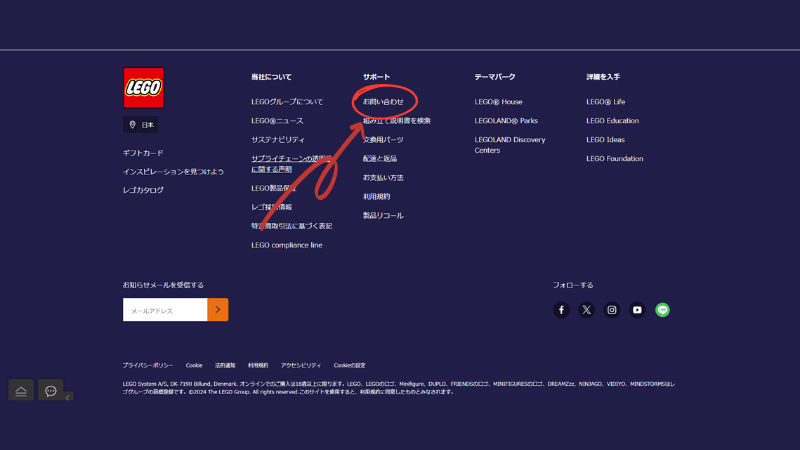Open LEGOグループについて link
800x450 pixels.
point(287,102)
